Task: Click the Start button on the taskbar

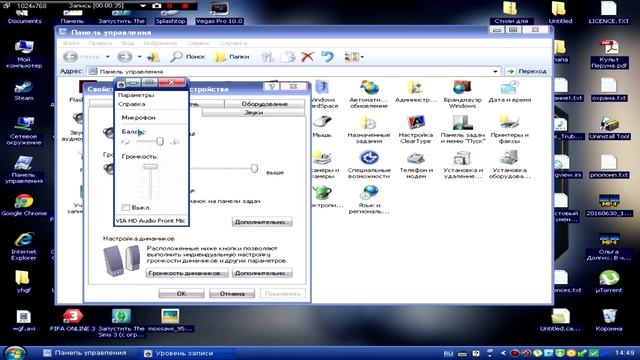Action: click(15, 353)
